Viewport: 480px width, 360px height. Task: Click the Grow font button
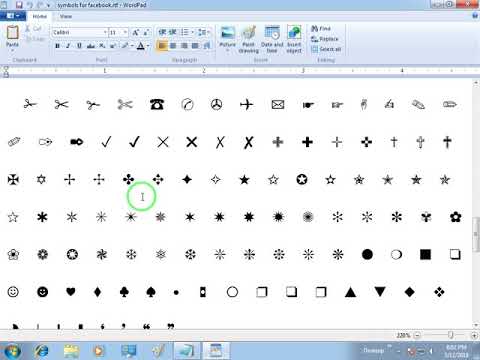135,32
